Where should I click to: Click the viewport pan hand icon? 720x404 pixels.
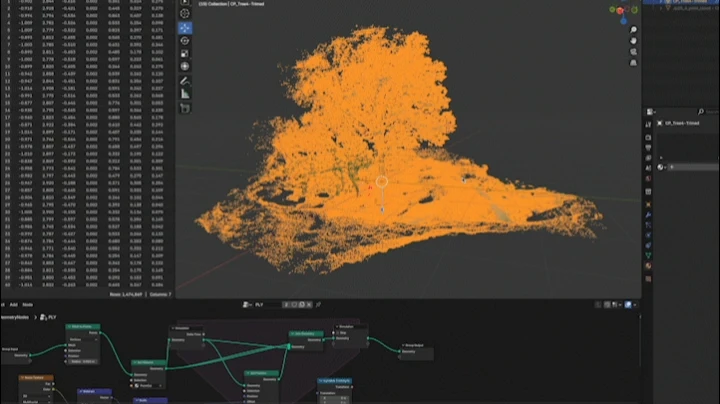point(633,41)
